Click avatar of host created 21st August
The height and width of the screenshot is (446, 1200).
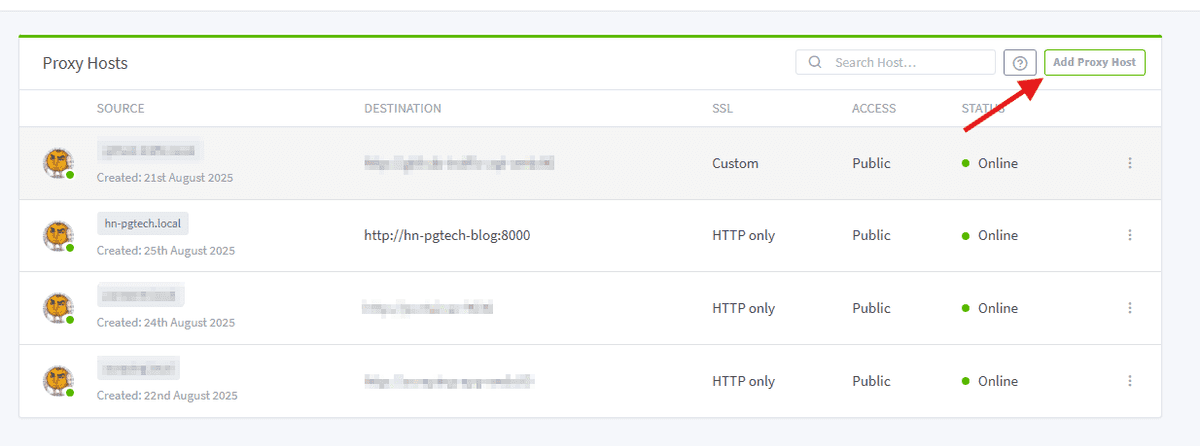coord(58,163)
